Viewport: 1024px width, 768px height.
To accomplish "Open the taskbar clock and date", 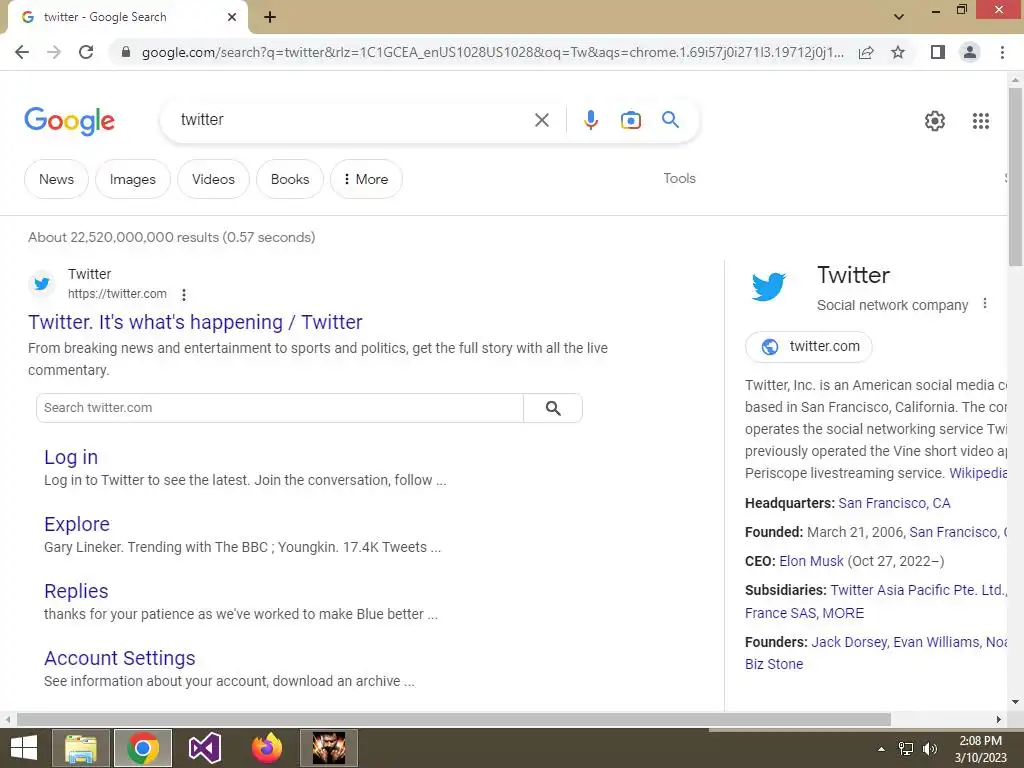I will pos(980,749).
